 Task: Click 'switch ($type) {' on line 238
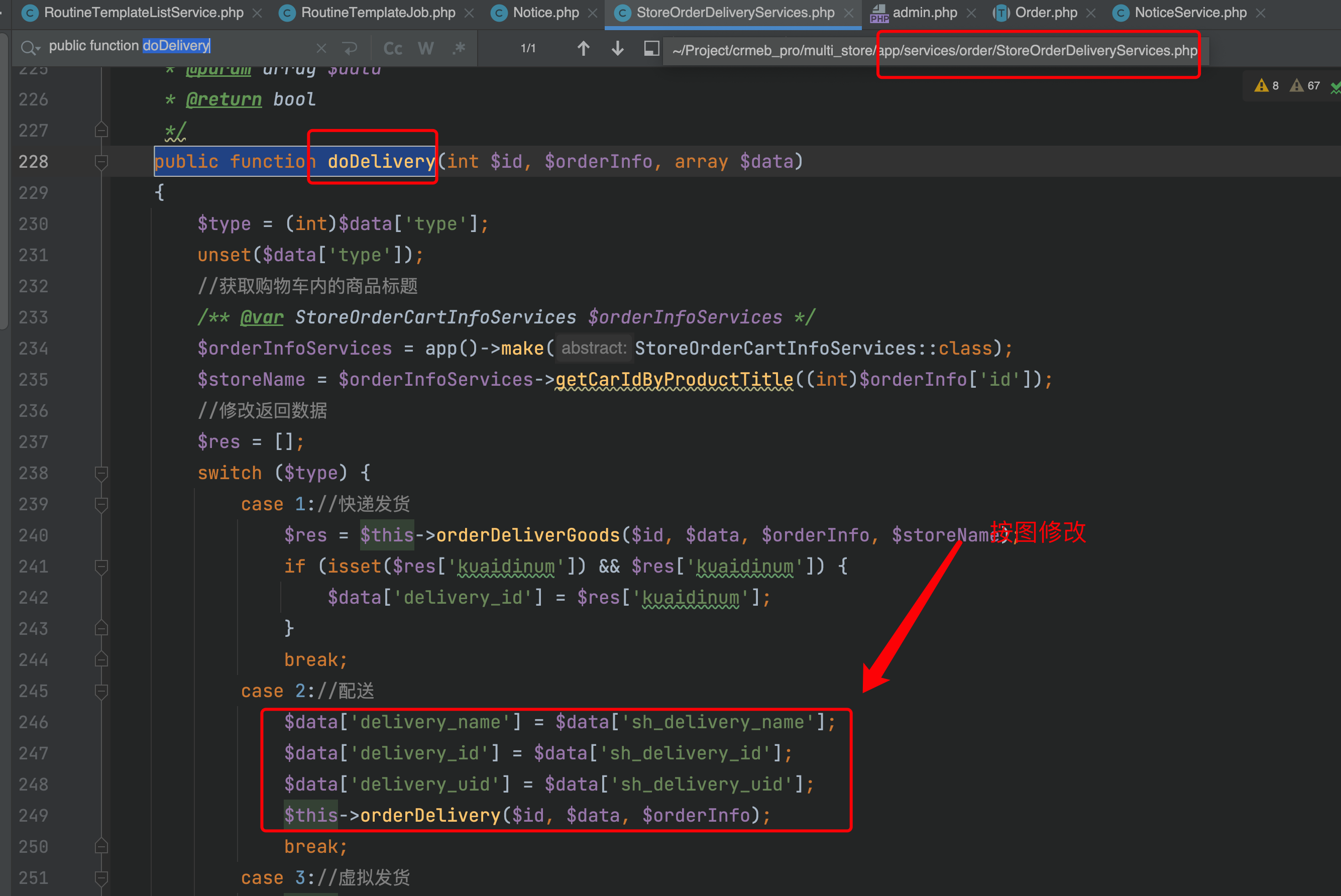284,473
